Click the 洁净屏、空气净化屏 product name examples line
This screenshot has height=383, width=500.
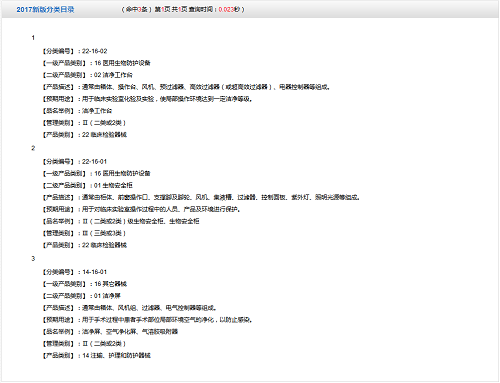coord(110,332)
